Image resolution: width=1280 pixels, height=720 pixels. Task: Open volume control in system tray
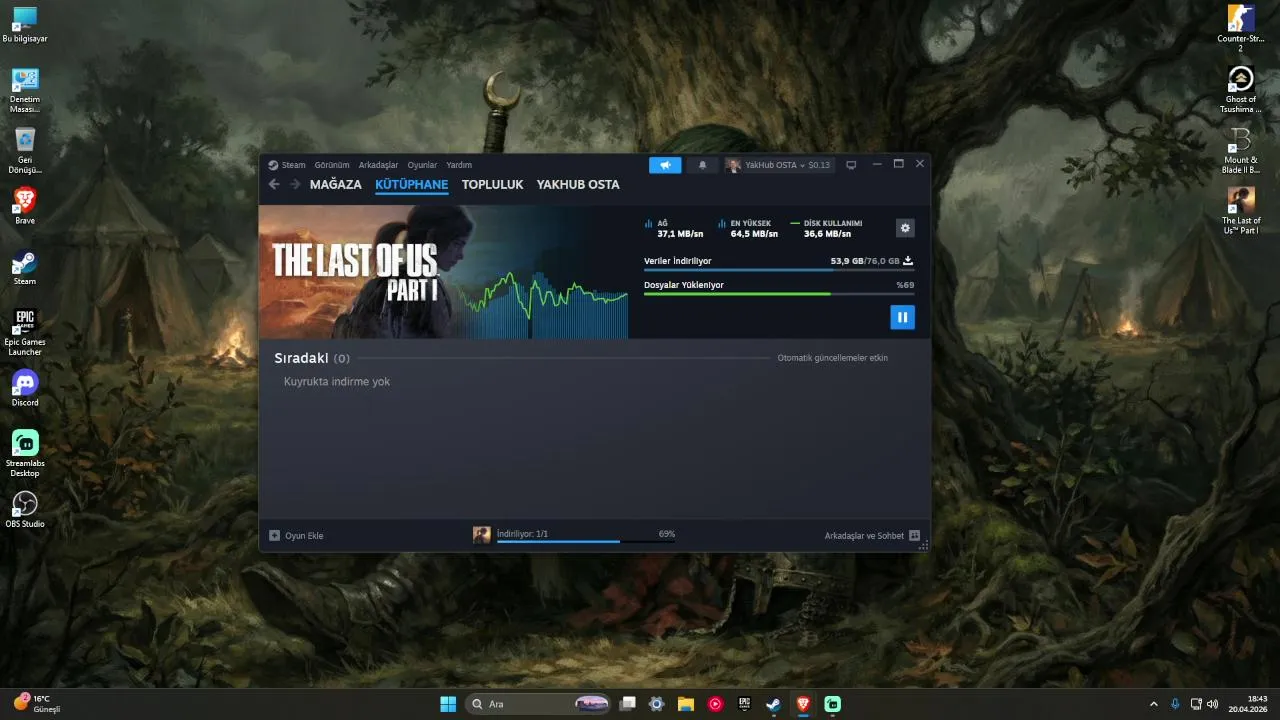[1212, 704]
